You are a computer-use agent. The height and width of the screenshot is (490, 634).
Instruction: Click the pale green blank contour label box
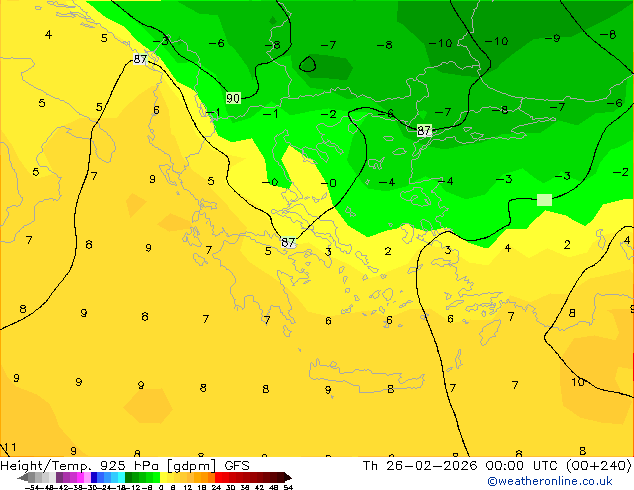point(544,200)
